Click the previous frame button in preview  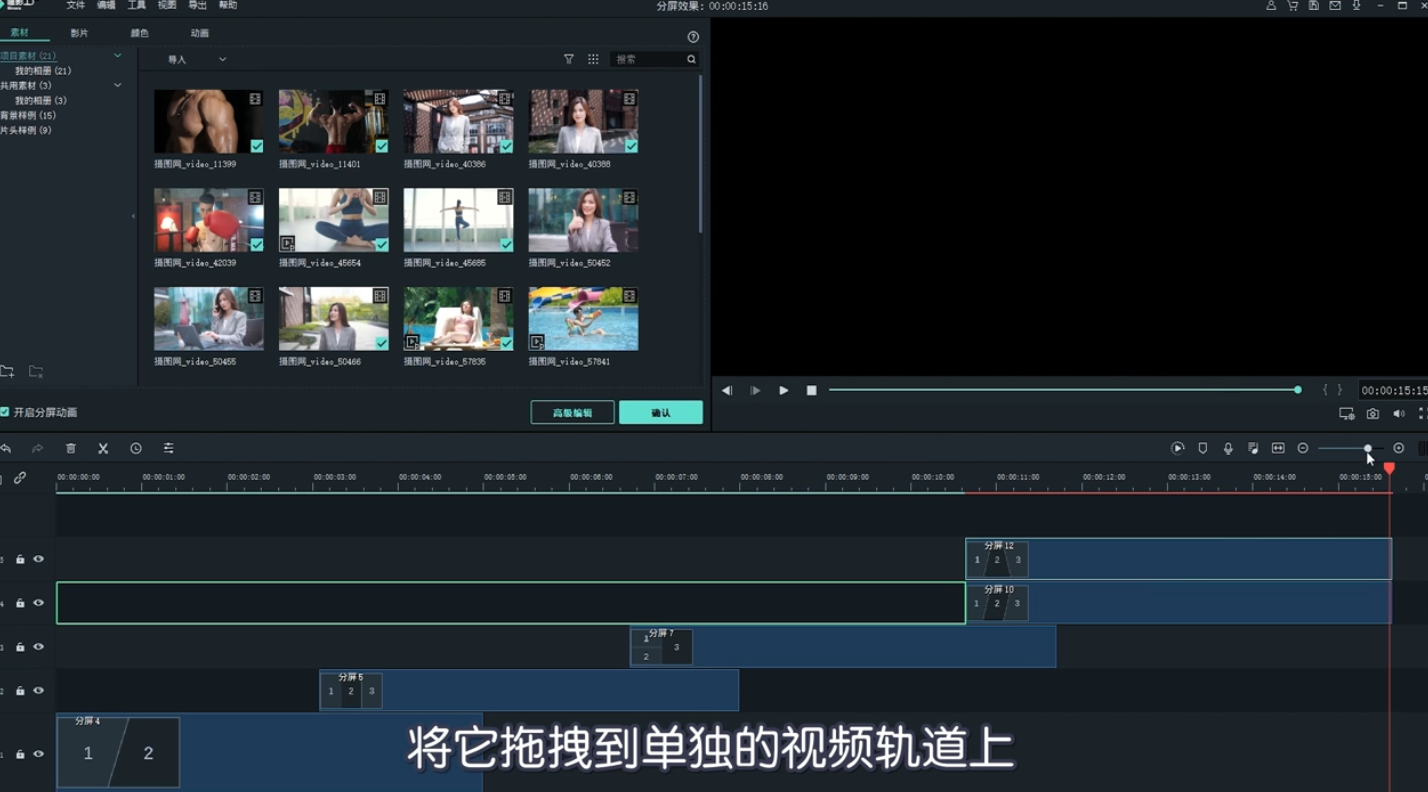pyautogui.click(x=727, y=390)
